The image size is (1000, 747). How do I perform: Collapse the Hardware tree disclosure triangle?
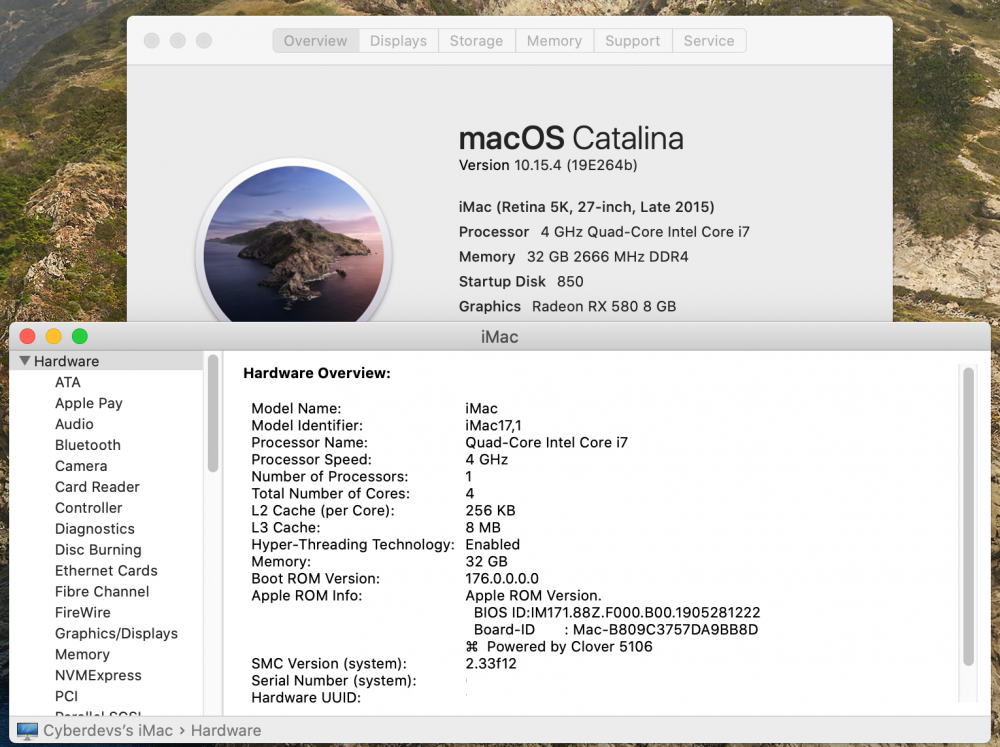coord(25,361)
